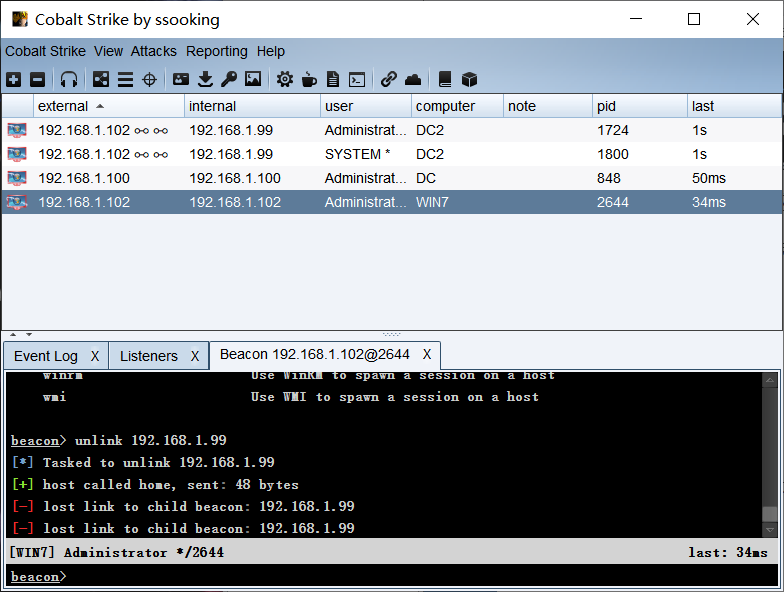Viewport: 784px width, 592px height.
Task: Open the Reporting menu
Action: (216, 52)
